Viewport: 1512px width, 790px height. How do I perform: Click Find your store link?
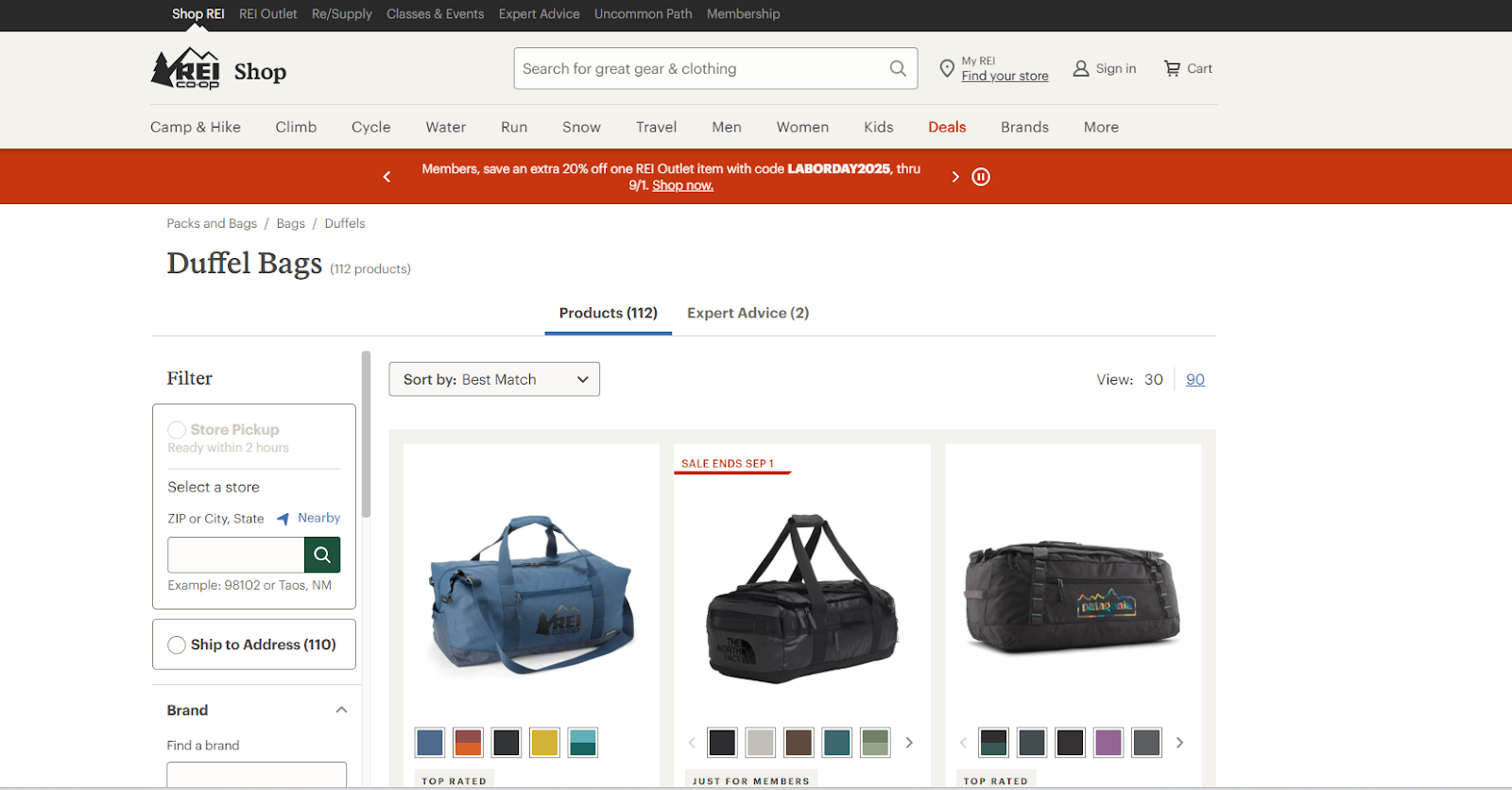[x=1005, y=76]
